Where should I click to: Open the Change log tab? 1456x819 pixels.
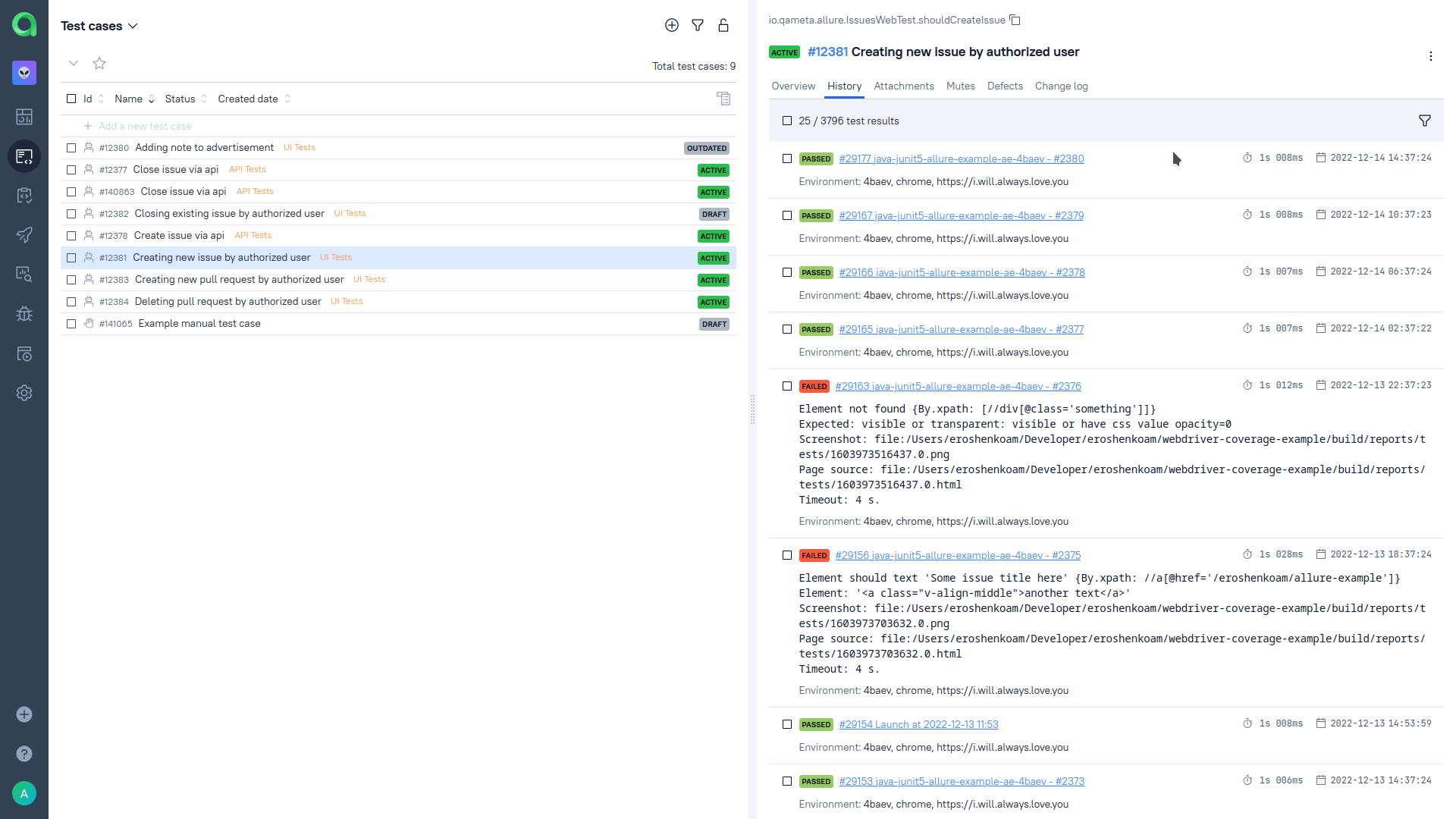pyautogui.click(x=1061, y=86)
